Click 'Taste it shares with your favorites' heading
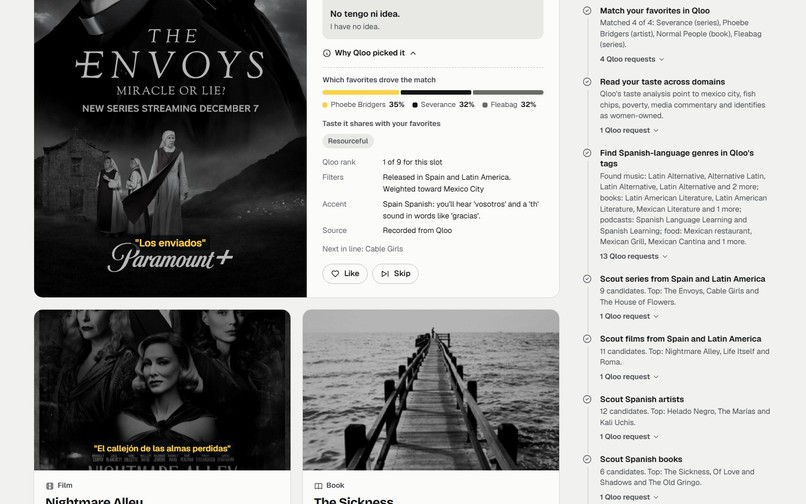Viewport: 806px width, 504px height. pos(381,123)
